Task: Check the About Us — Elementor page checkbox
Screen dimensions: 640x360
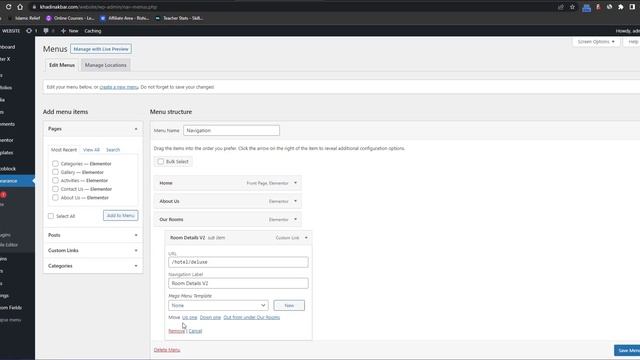Action: pos(55,198)
